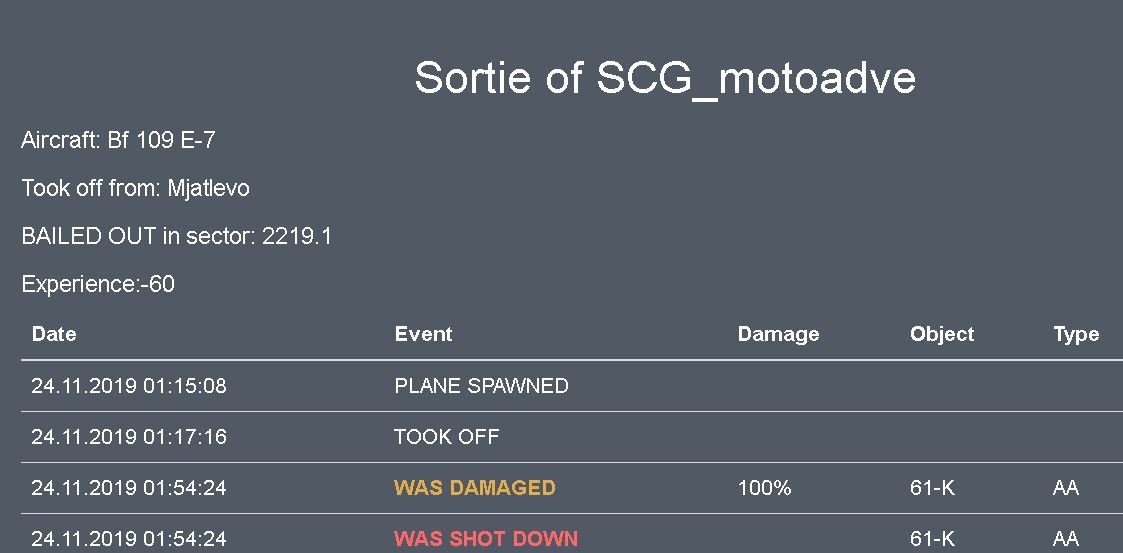
Task: Click the 01:17:16 timestamp cell
Action: 129,437
